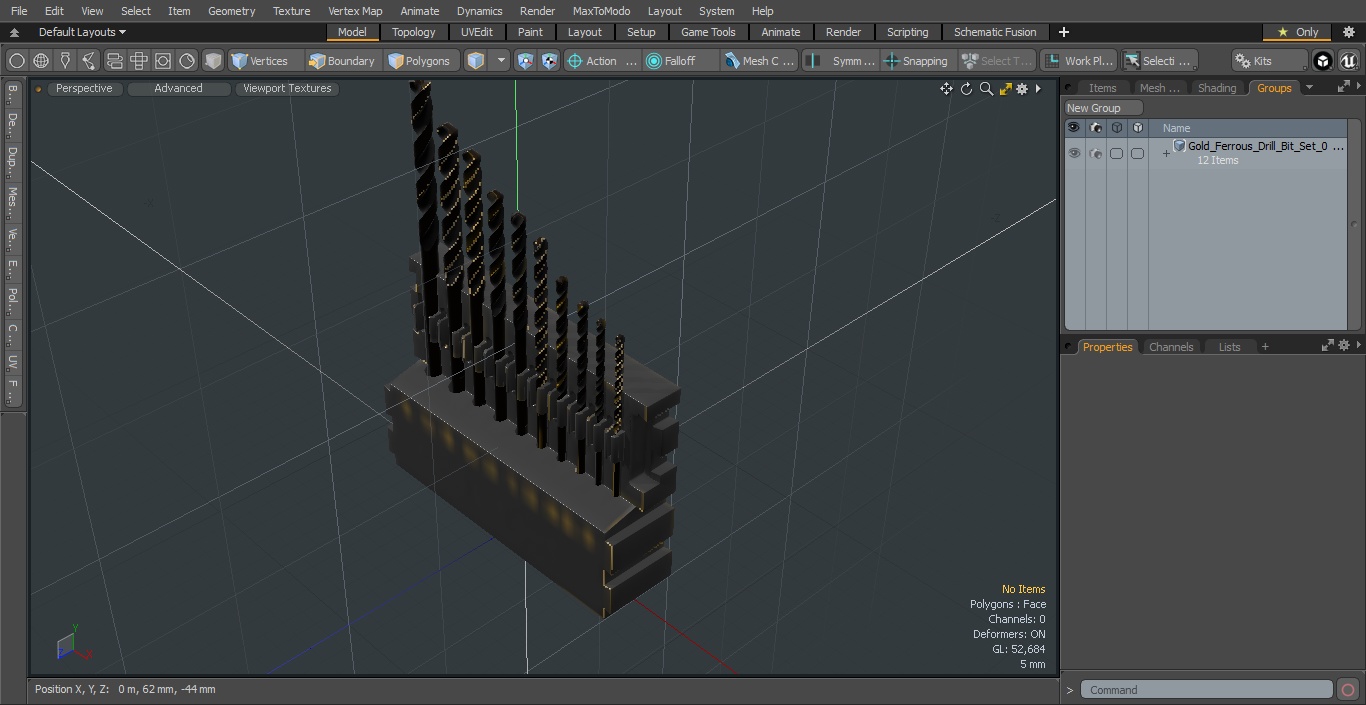1366x705 pixels.
Task: Switch to Polygons selection mode
Action: pos(420,61)
